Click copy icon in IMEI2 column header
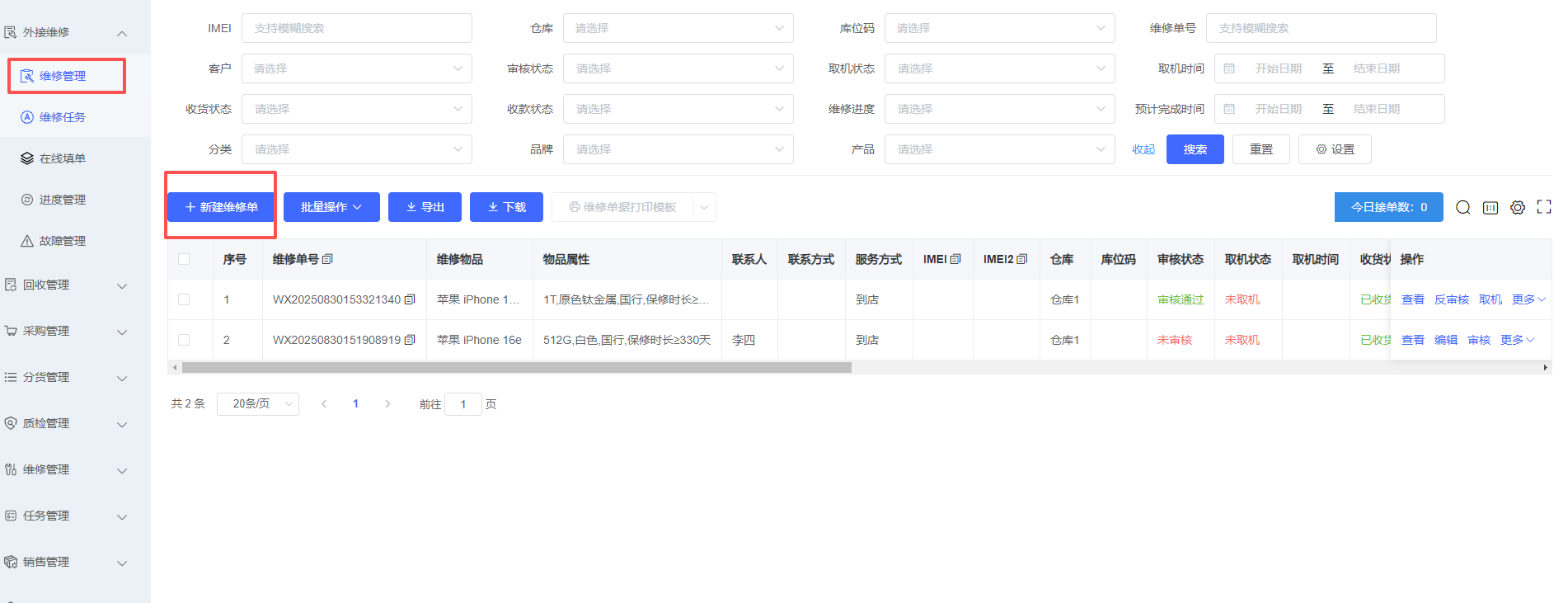Viewport: 1568px width, 603px height. click(x=1022, y=259)
